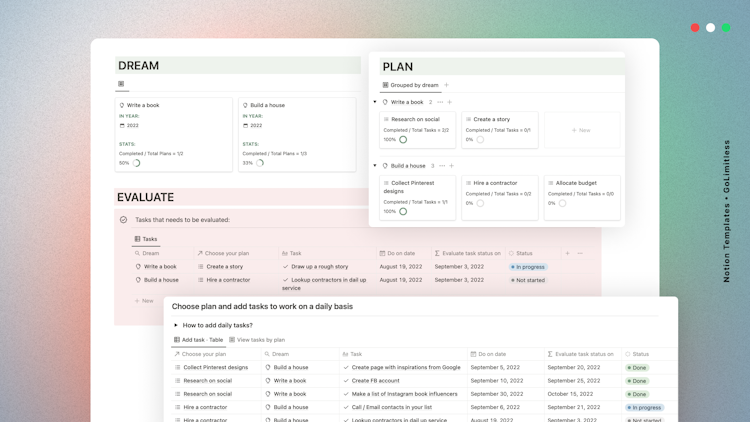This screenshot has height=422, width=750.
Task: Select the Add task - Table tab
Action: pyautogui.click(x=199, y=340)
